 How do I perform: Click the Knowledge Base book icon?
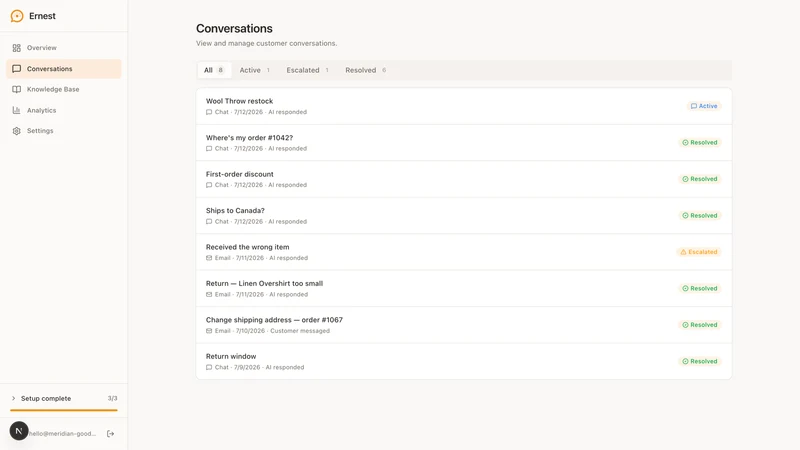(16, 89)
